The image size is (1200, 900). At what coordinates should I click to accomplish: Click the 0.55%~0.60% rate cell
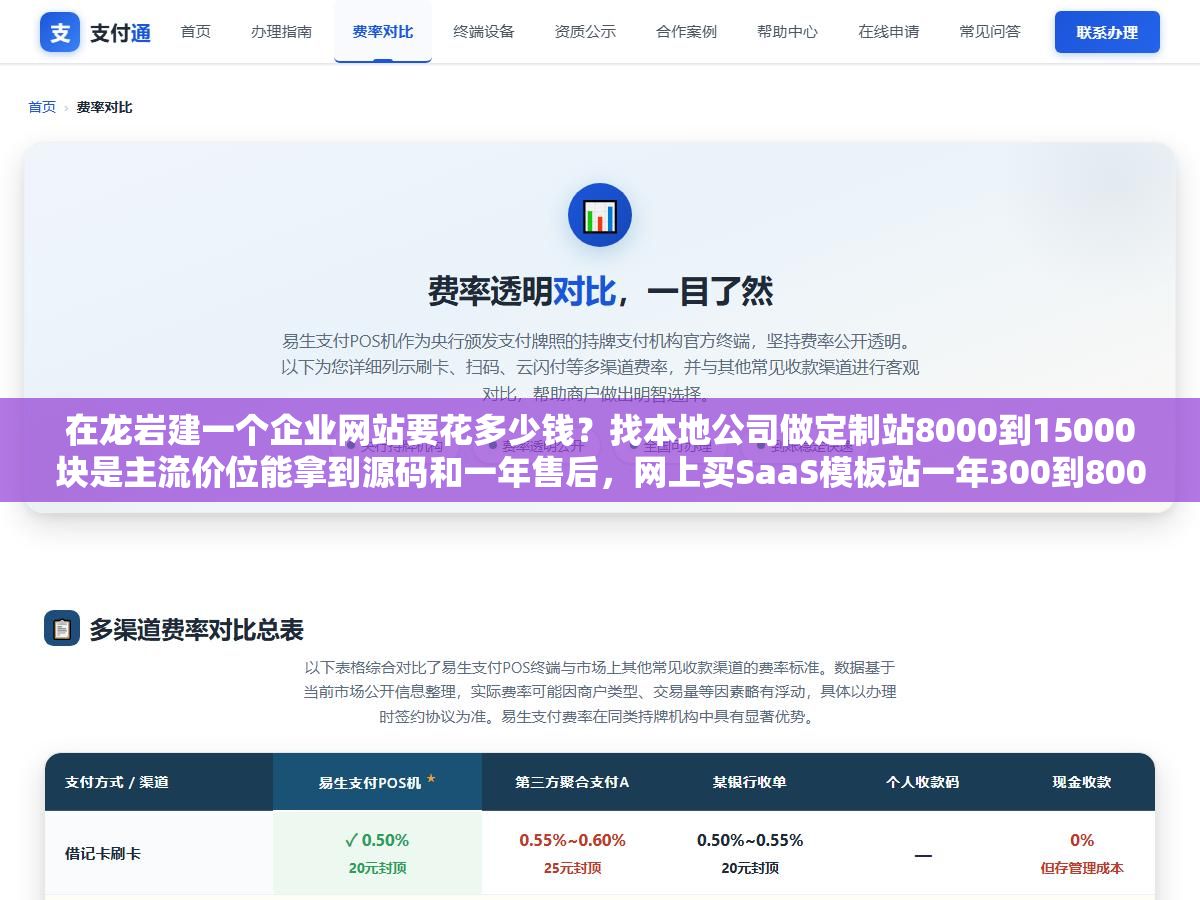tap(572, 840)
